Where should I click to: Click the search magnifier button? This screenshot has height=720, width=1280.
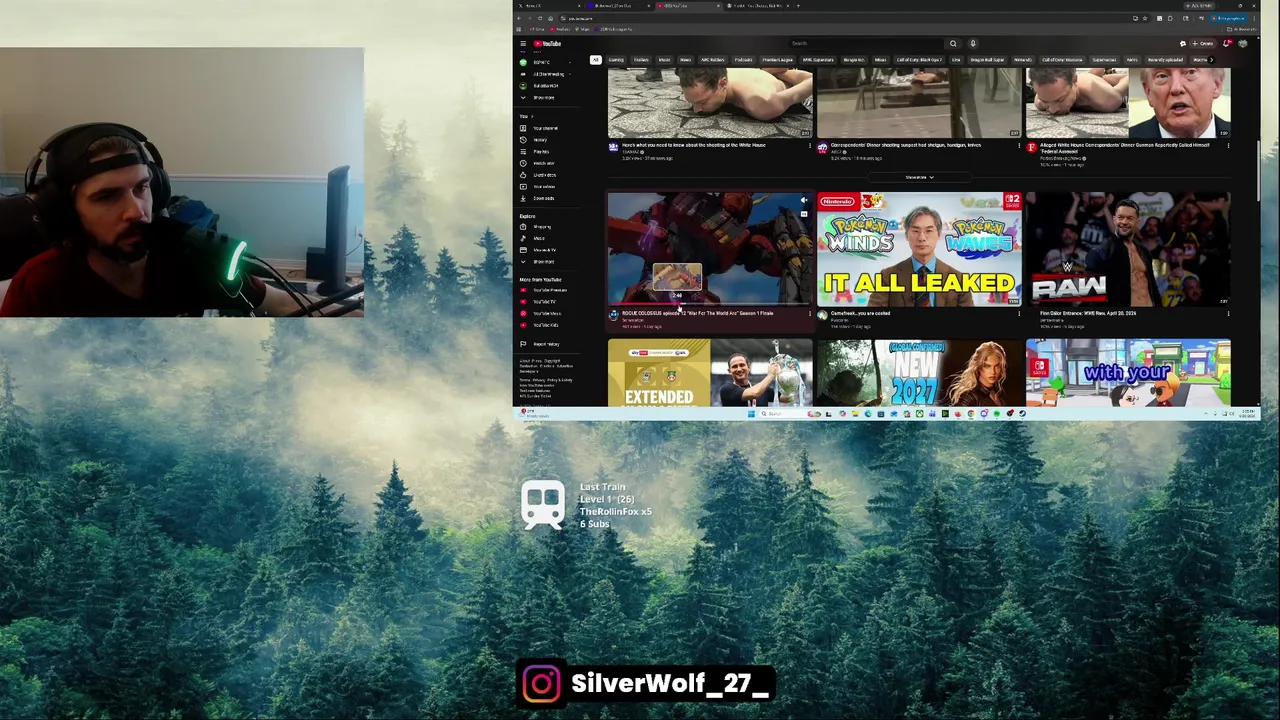coord(953,43)
